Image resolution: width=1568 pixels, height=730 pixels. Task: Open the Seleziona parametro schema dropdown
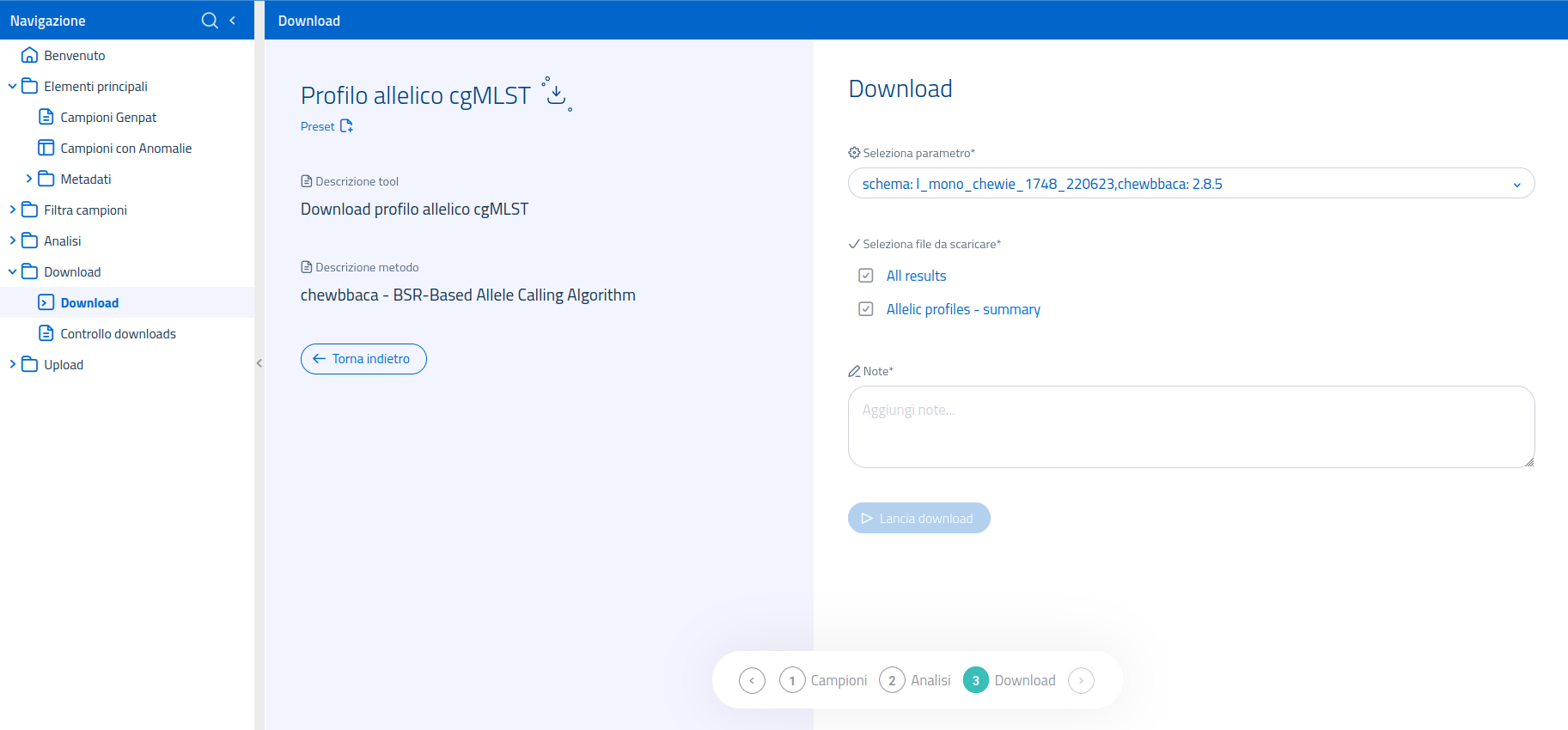(1190, 184)
